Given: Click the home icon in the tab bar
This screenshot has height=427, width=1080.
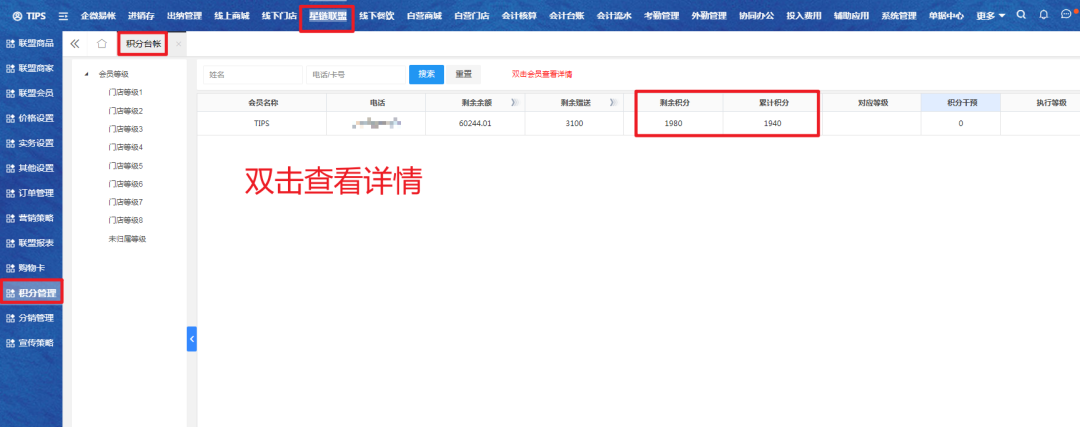Looking at the screenshot, I should click(x=102, y=44).
